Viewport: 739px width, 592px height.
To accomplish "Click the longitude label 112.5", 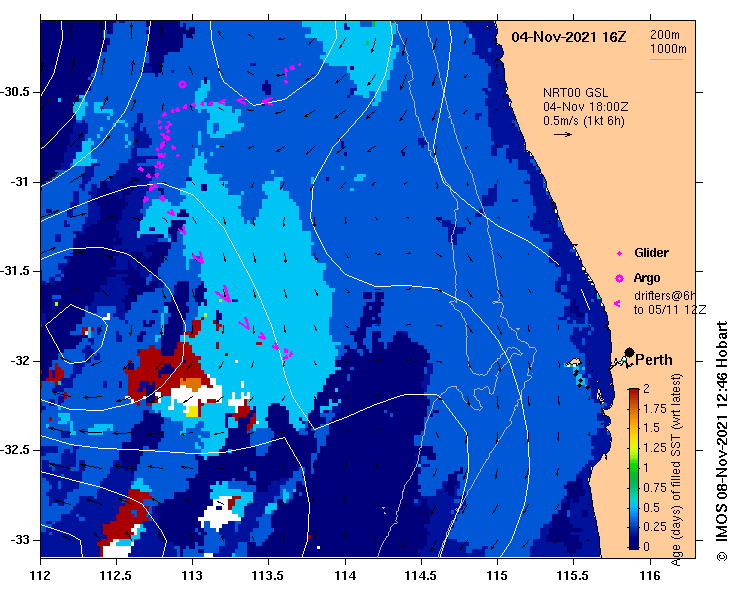I will click(x=117, y=576).
